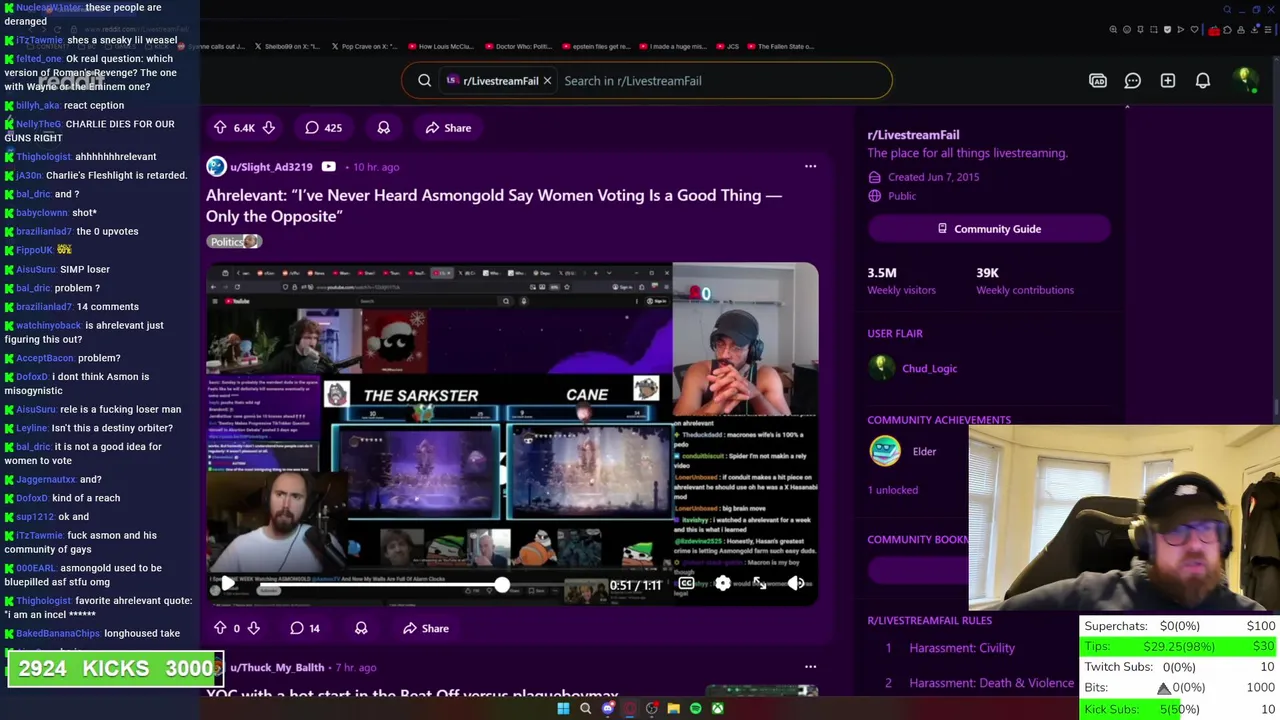Open u/Thuck_My_Ballth's profile
1280x720 pixels.
click(277, 667)
